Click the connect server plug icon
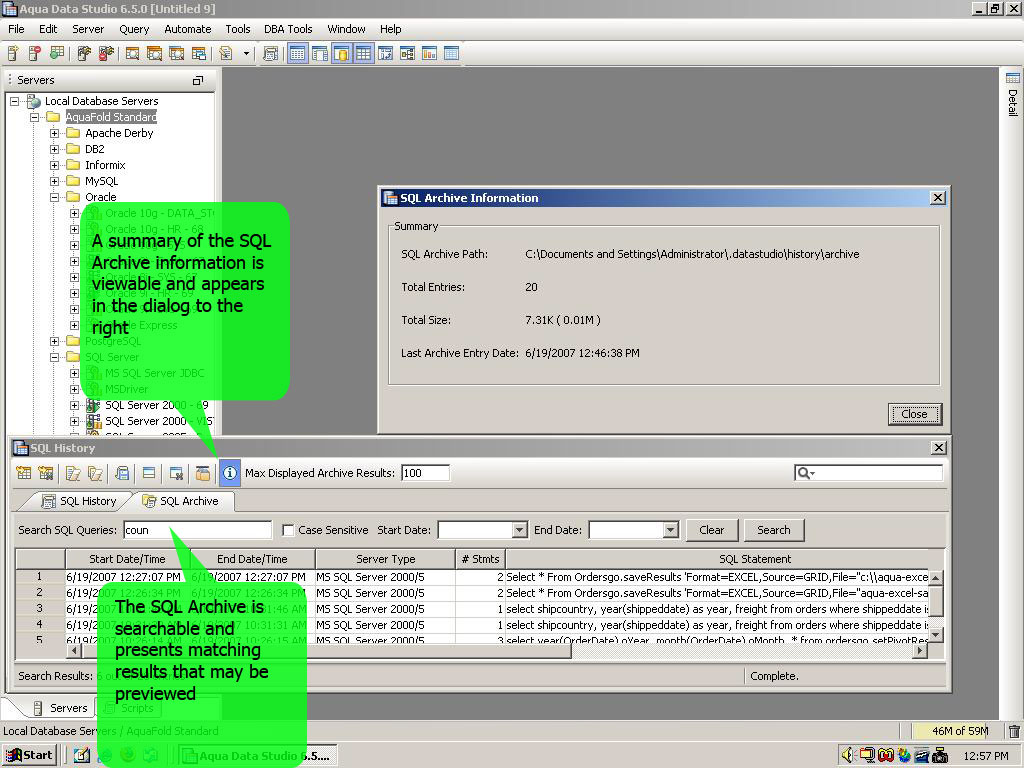The width and height of the screenshot is (1024, 768). coord(84,54)
